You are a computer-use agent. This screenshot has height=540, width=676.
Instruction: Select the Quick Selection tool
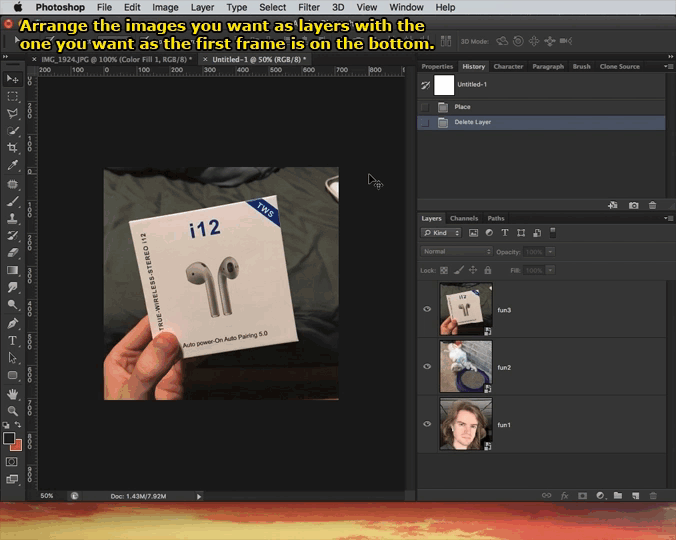click(x=12, y=131)
